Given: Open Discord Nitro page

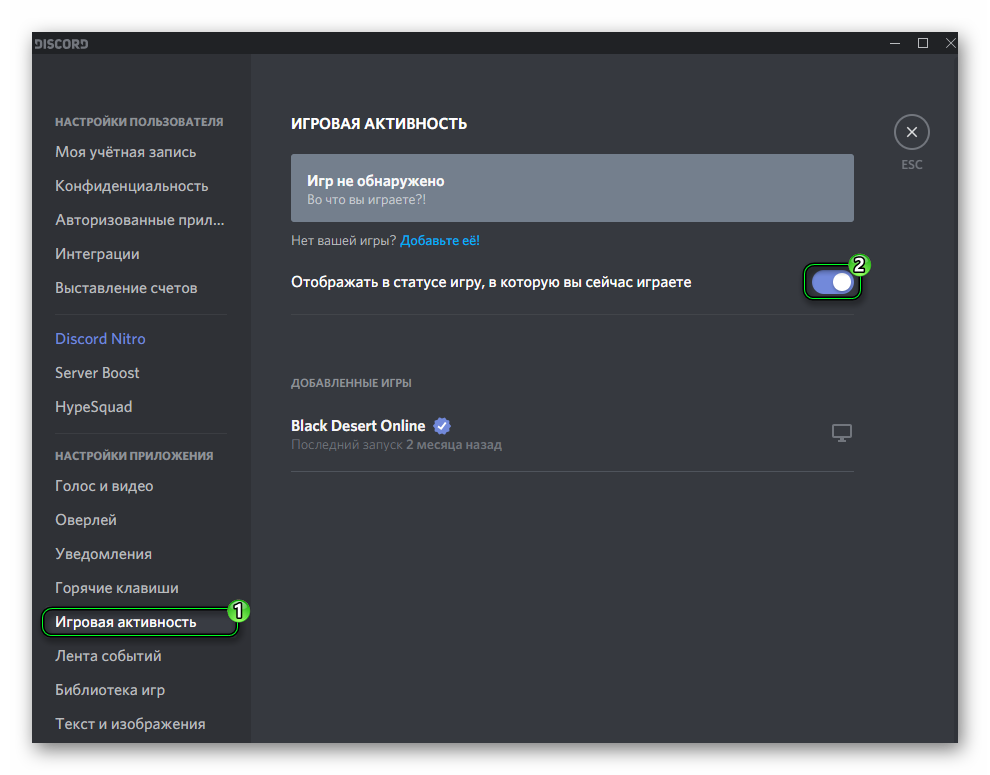Looking at the screenshot, I should 100,339.
